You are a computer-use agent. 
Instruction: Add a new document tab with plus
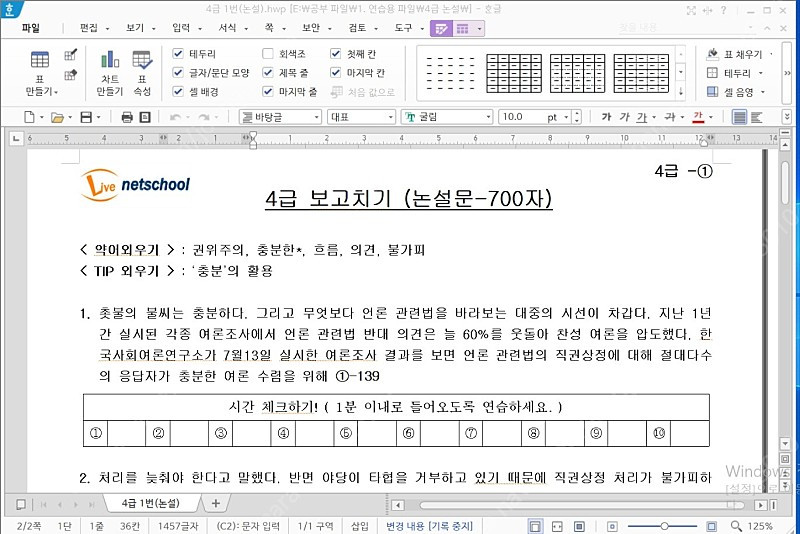click(x=216, y=503)
